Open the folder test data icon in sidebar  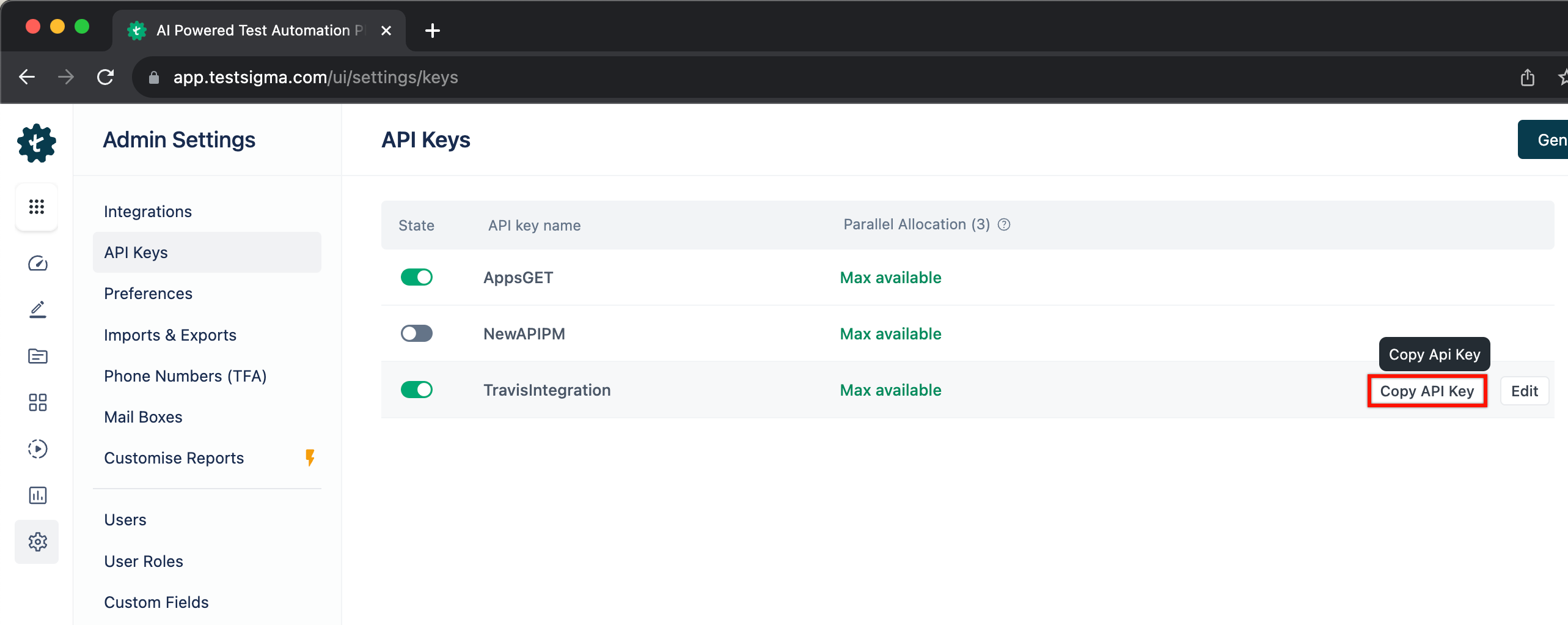(37, 356)
